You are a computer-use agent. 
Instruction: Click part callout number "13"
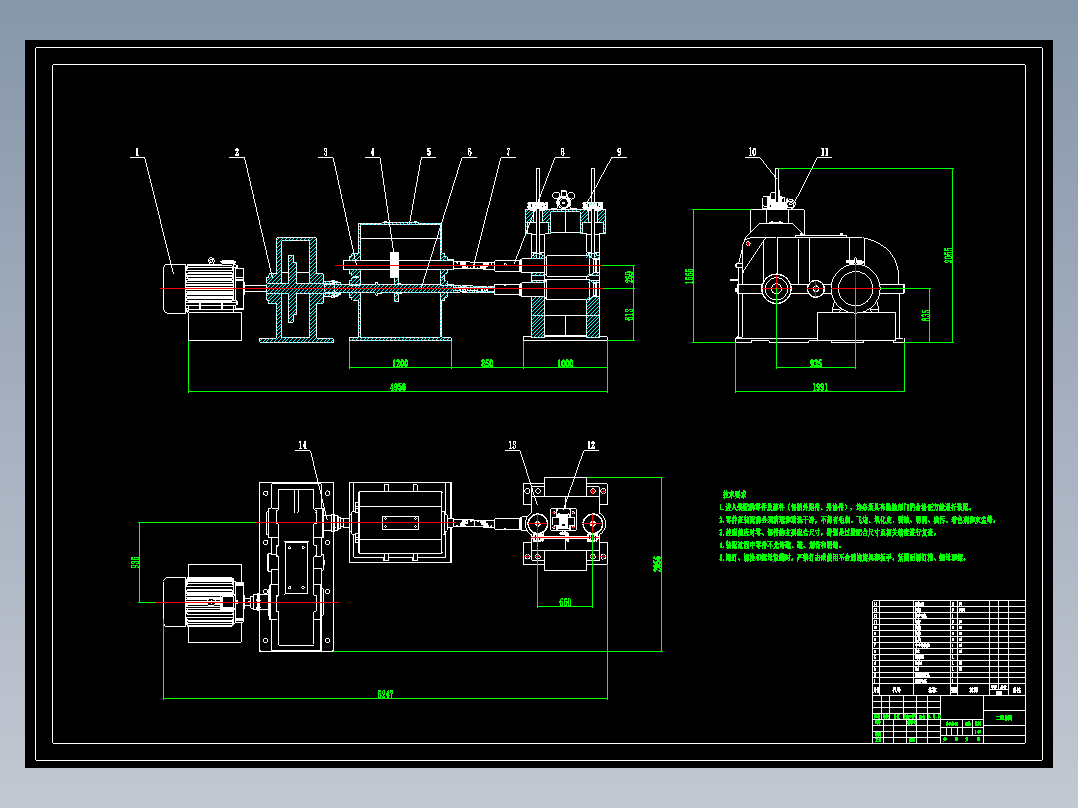(512, 445)
